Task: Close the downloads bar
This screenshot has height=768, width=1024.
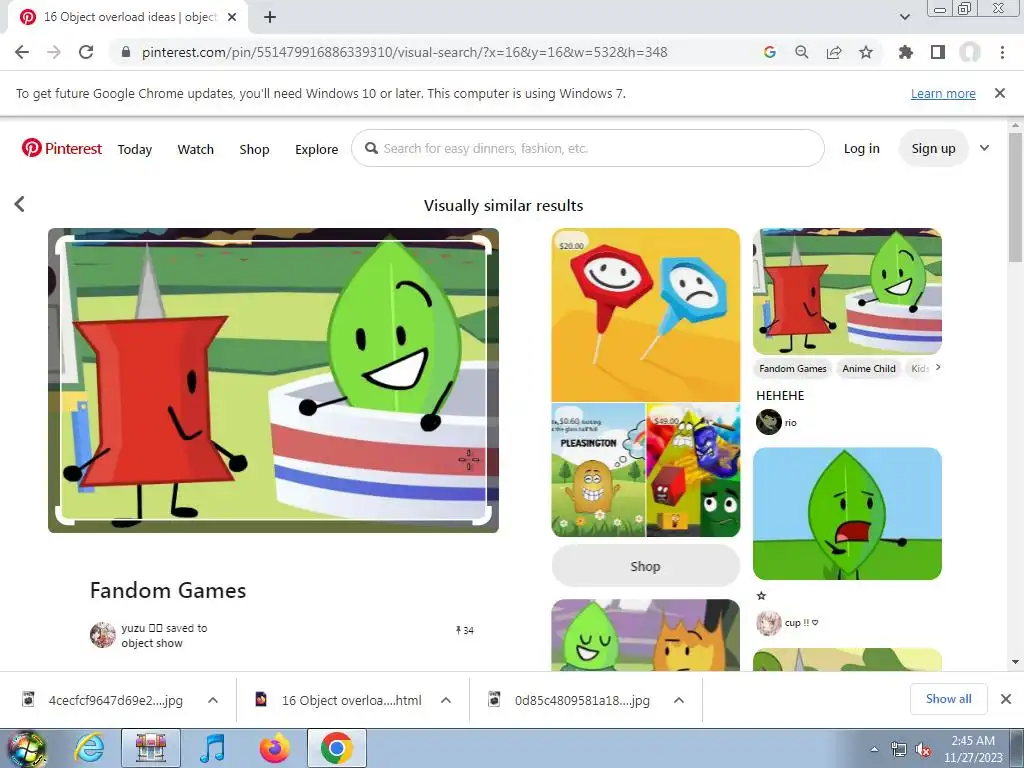Action: (1006, 699)
